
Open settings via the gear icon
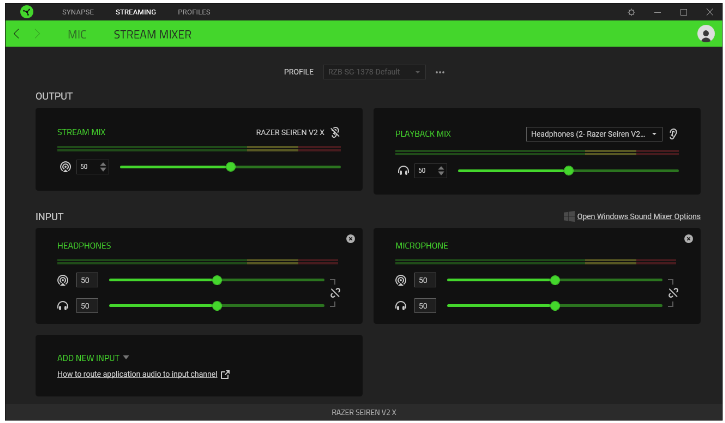tap(631, 12)
